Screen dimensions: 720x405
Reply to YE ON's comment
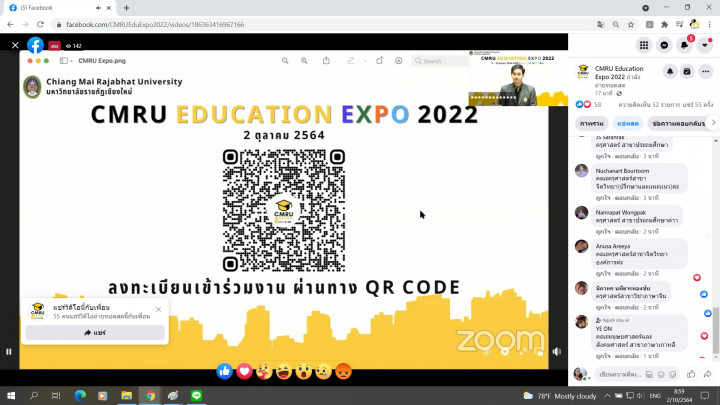[625, 356]
